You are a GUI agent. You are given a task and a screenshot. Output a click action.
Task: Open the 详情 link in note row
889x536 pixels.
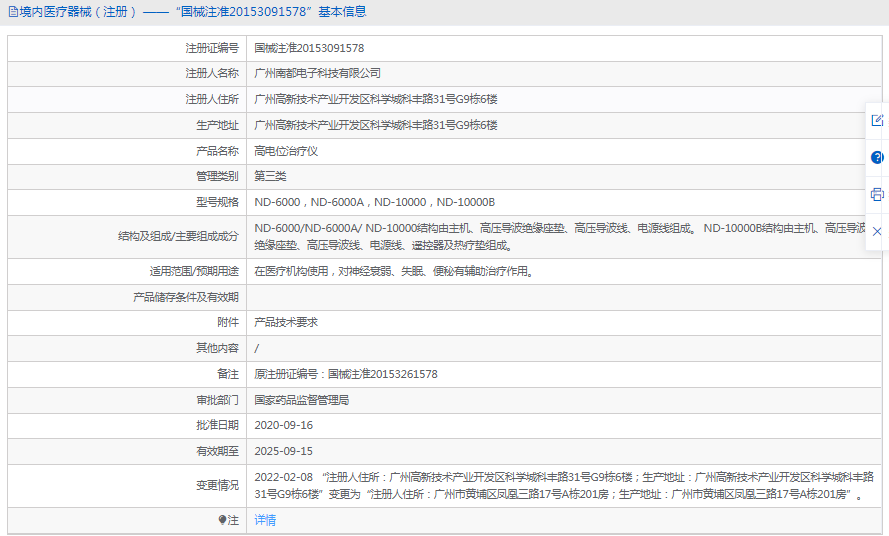click(265, 520)
